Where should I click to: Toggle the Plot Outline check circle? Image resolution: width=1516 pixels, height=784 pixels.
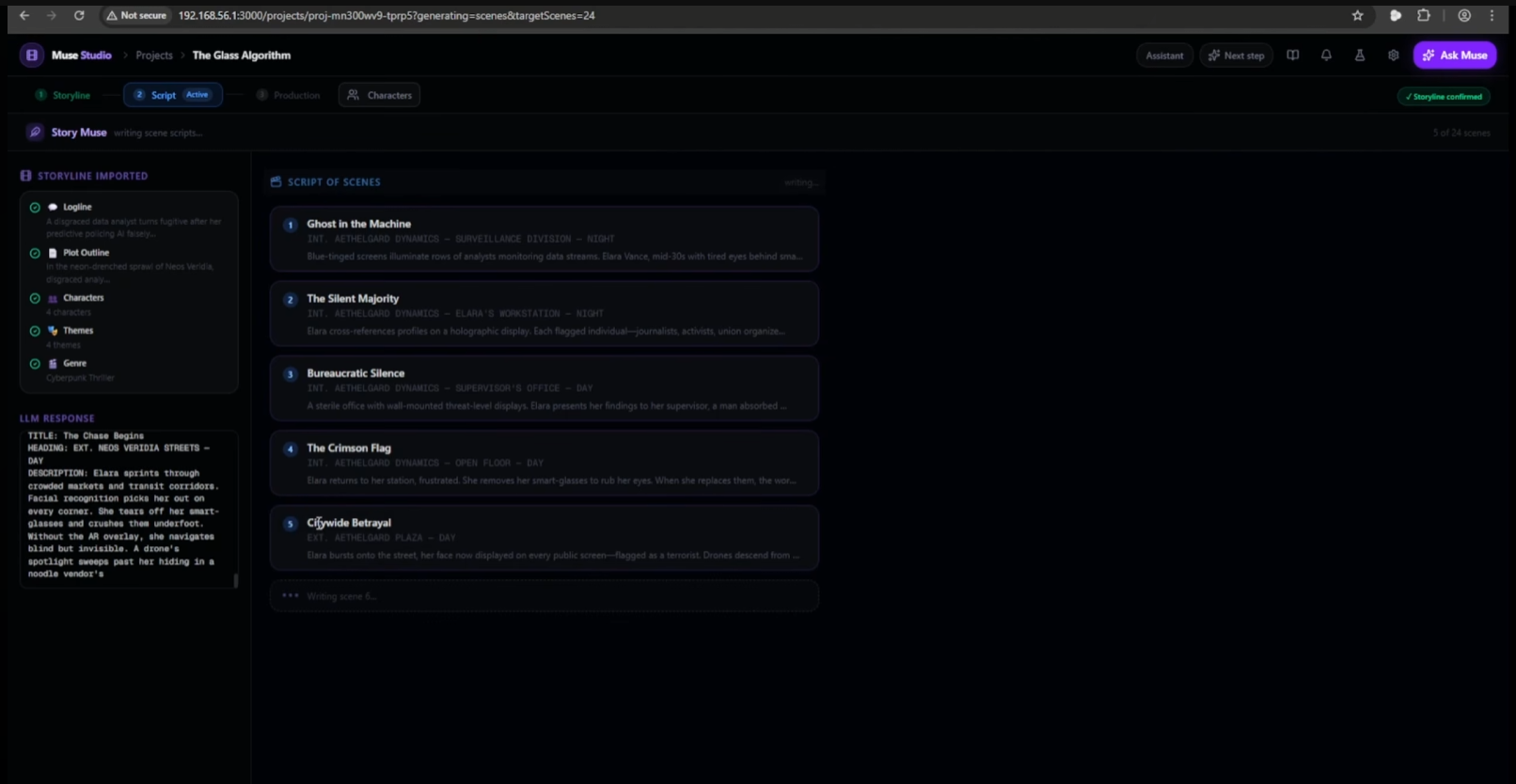(x=35, y=253)
